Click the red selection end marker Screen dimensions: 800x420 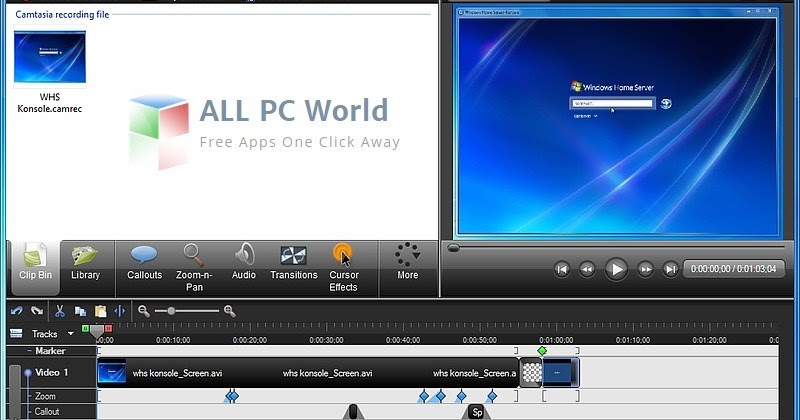pyautogui.click(x=108, y=328)
